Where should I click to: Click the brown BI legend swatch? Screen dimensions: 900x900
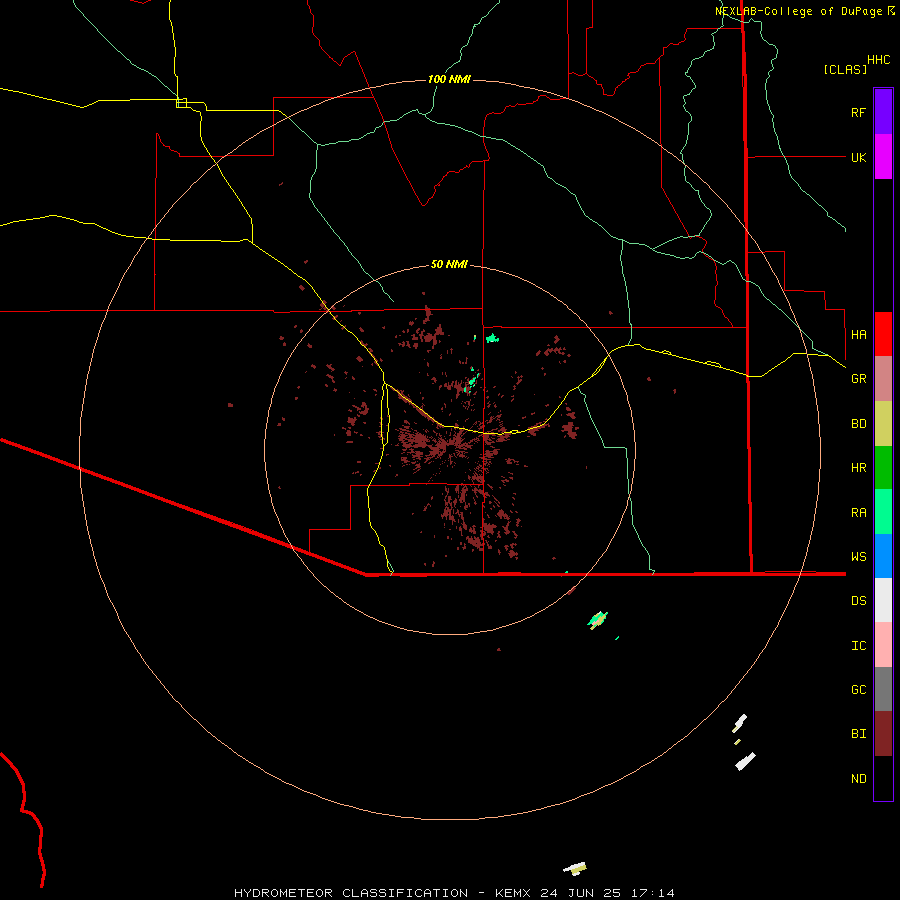883,734
